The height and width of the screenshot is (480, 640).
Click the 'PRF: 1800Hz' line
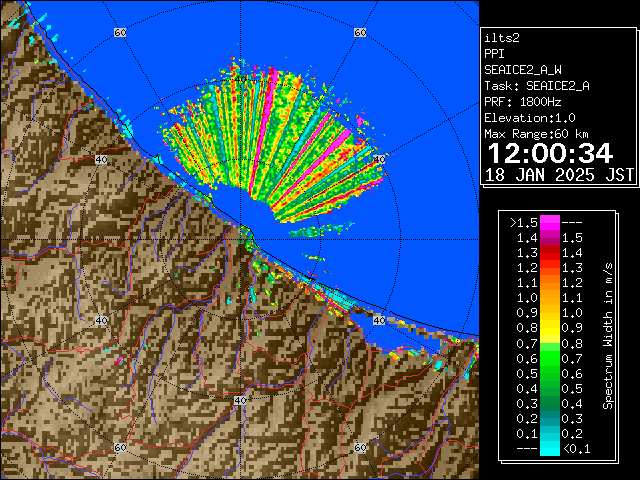522,102
